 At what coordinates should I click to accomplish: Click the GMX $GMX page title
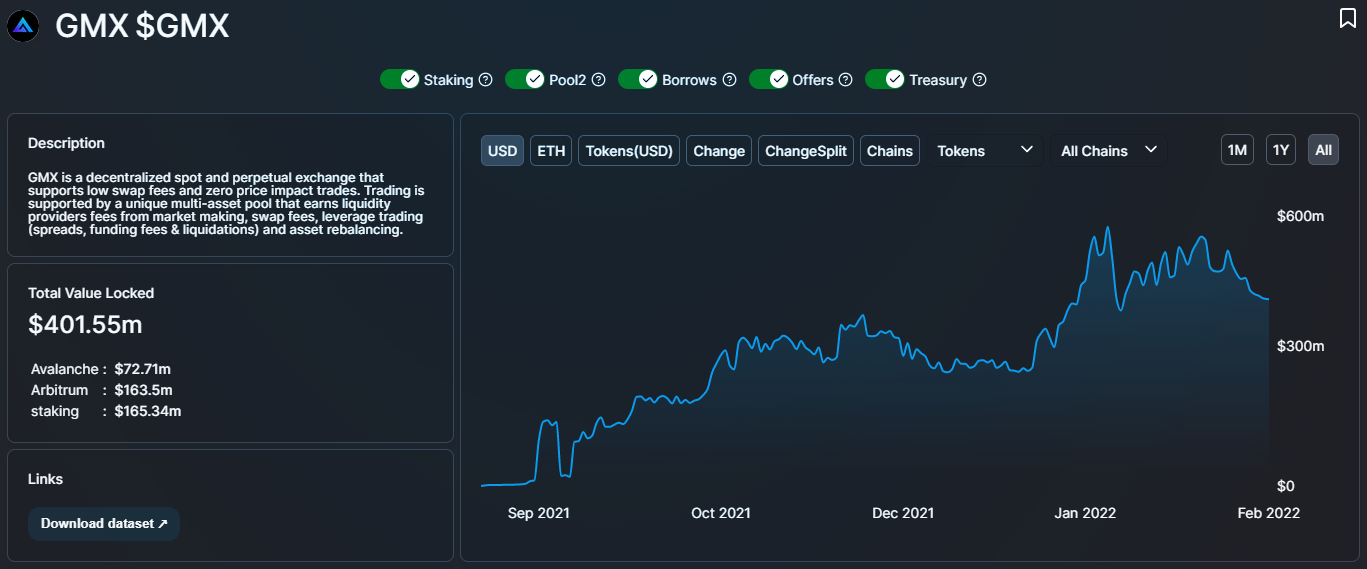point(142,27)
